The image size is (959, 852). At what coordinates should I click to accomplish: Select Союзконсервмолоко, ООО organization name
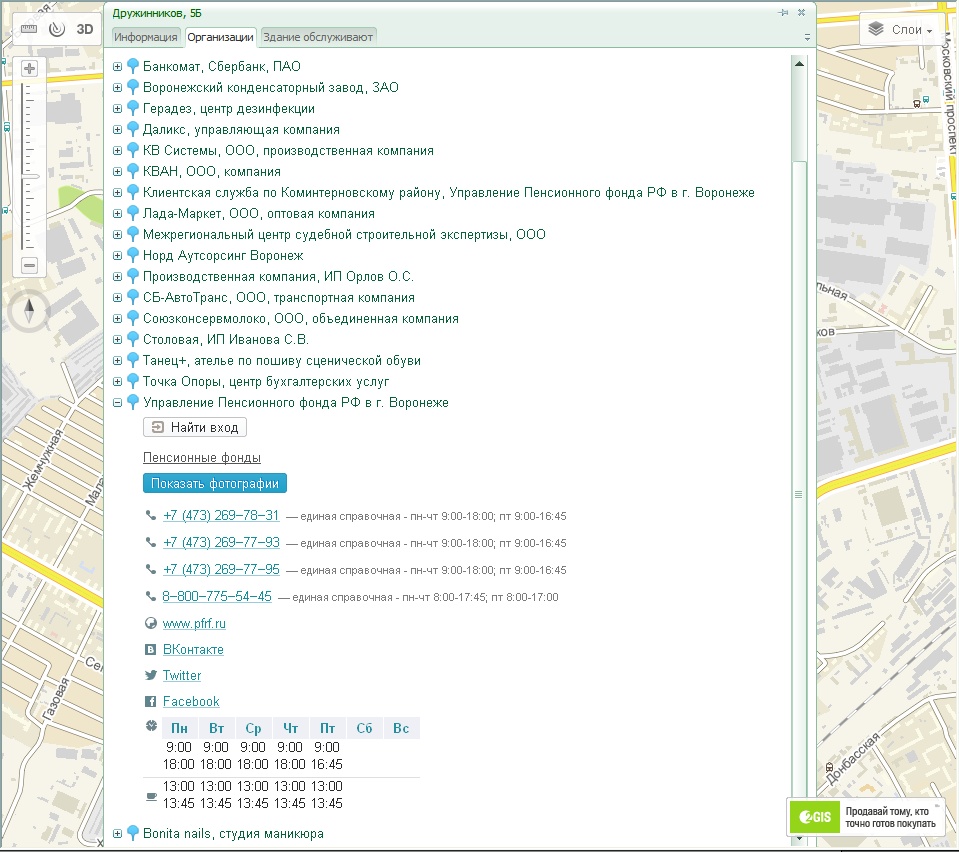click(x=301, y=319)
